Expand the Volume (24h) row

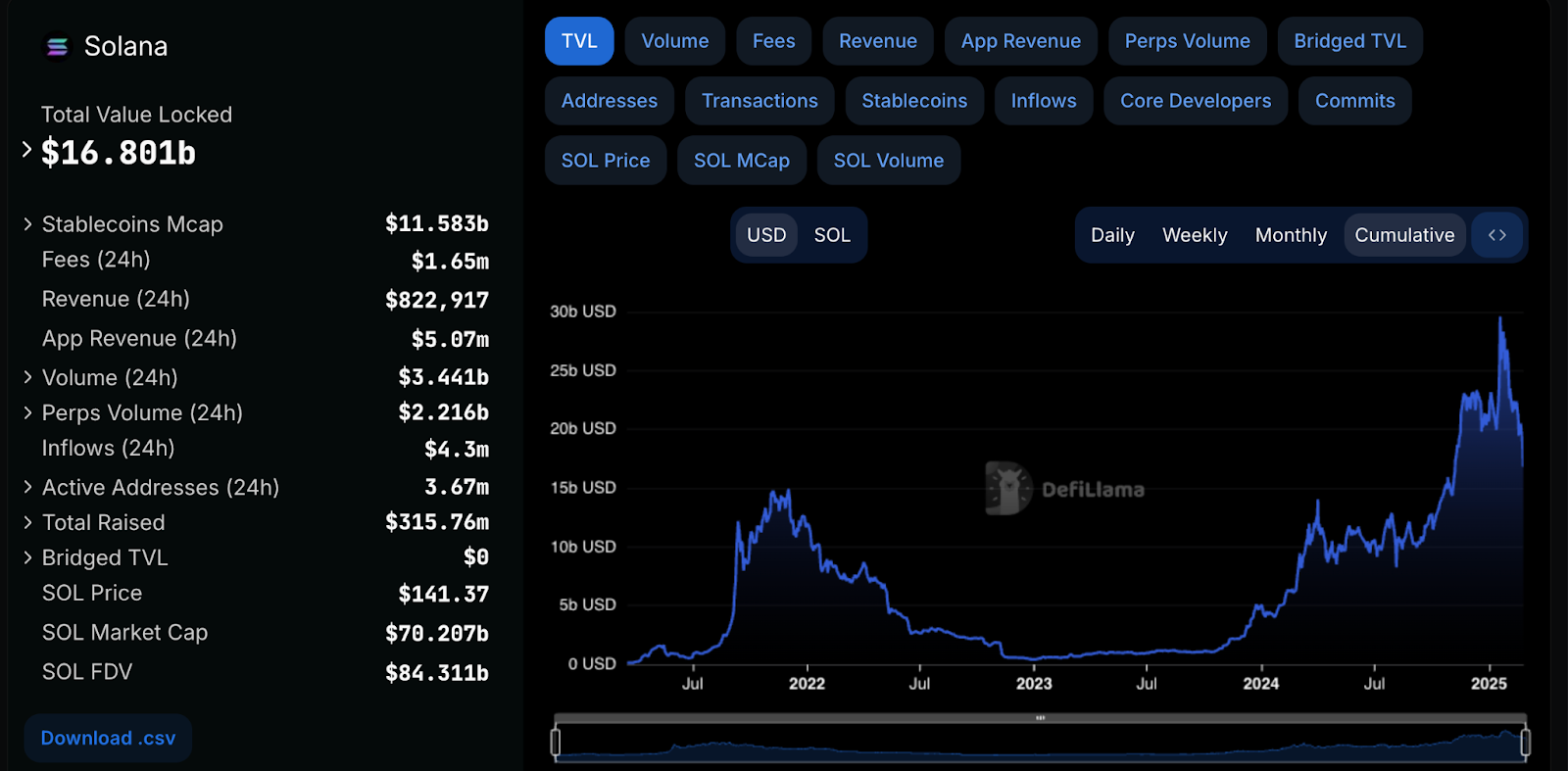point(27,377)
